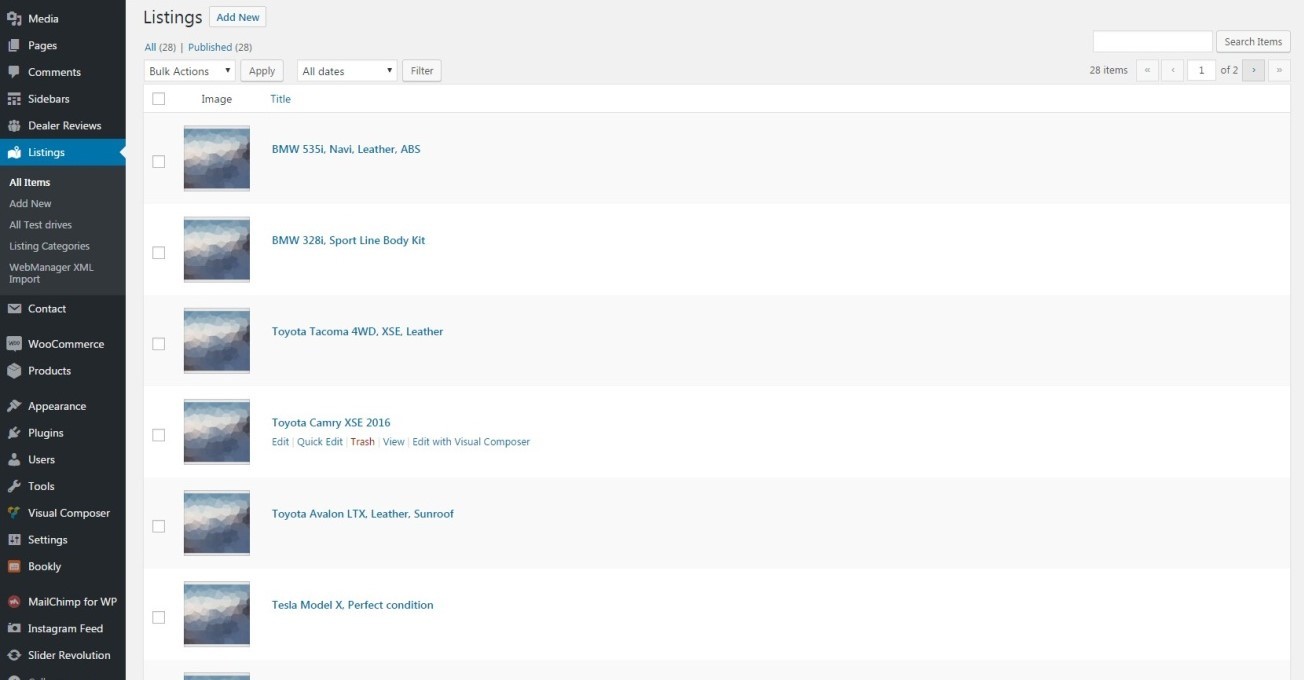Go to first page double arrow

1148,70
